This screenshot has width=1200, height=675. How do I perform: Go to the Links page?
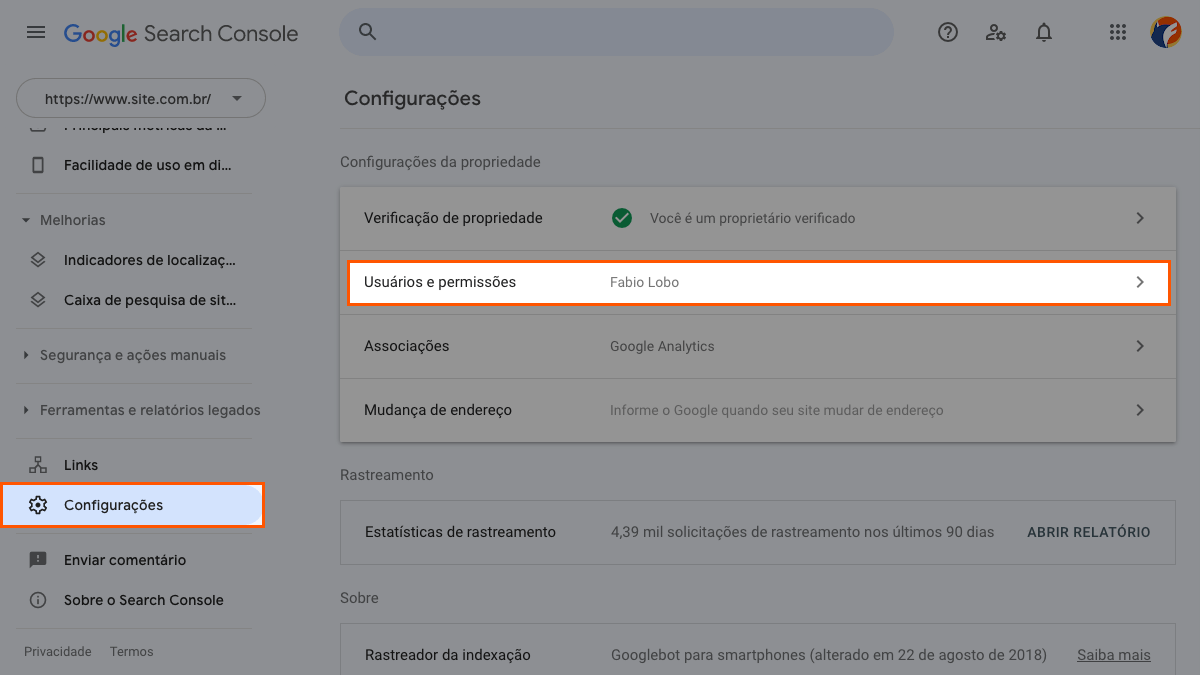[134, 465]
